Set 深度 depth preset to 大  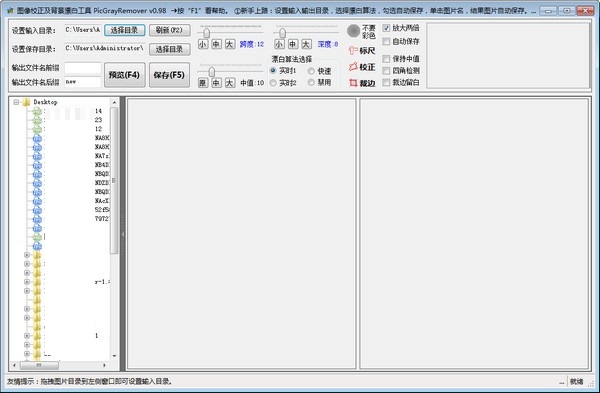pos(306,44)
